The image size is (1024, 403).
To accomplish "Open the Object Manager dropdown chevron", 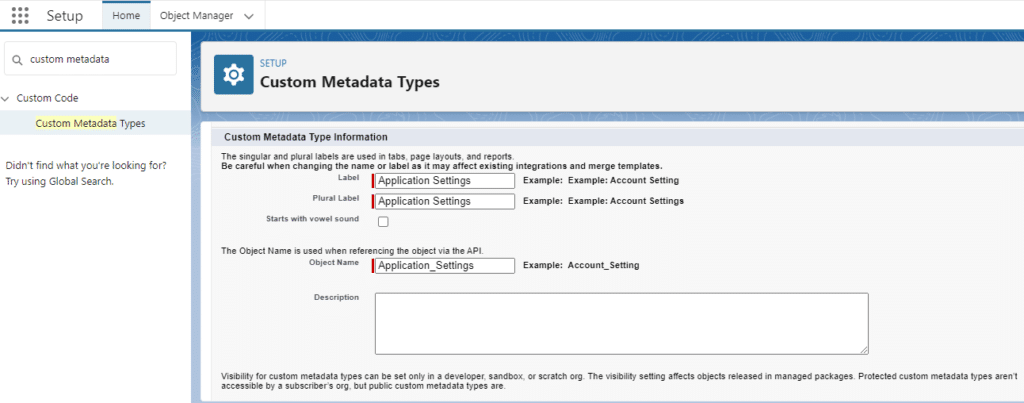I will (x=248, y=16).
